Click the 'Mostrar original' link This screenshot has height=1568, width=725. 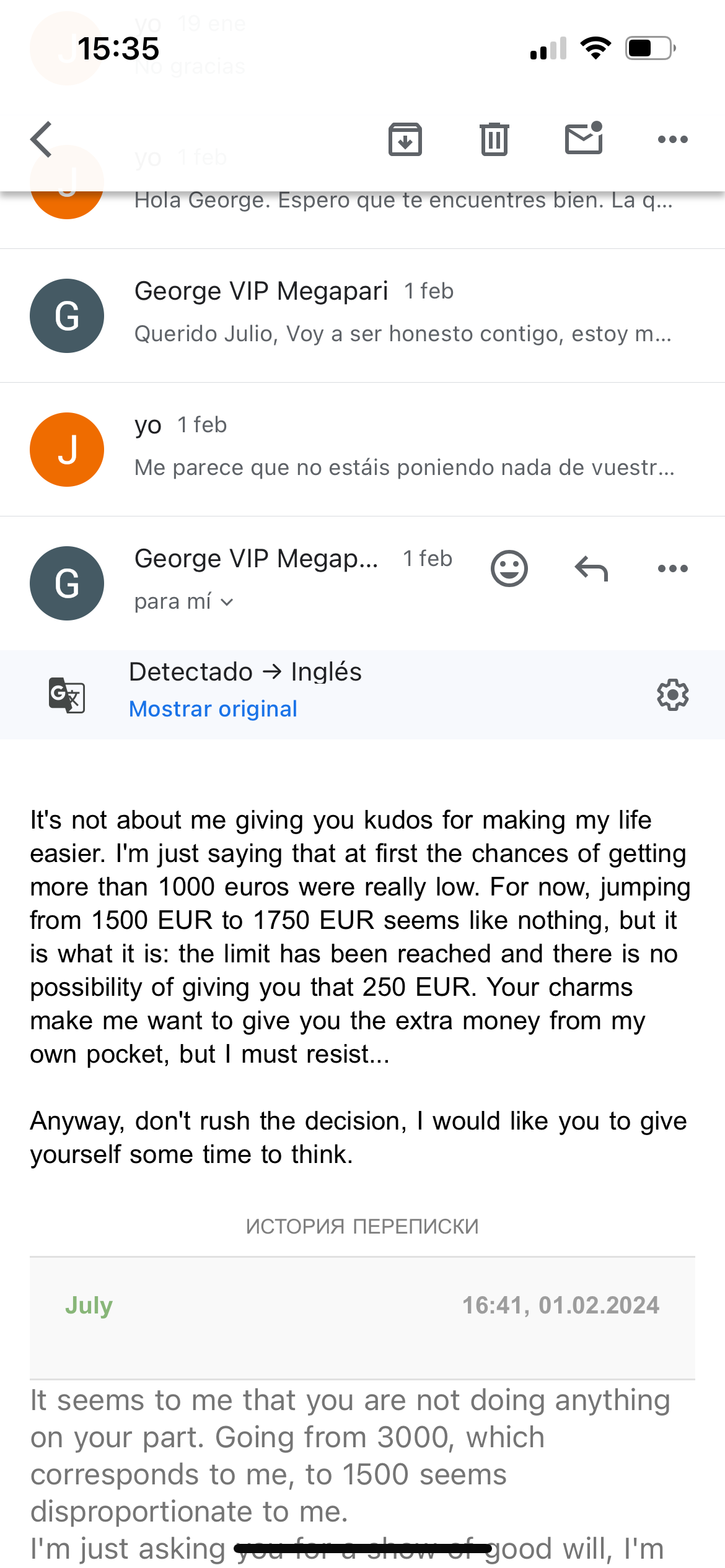213,709
